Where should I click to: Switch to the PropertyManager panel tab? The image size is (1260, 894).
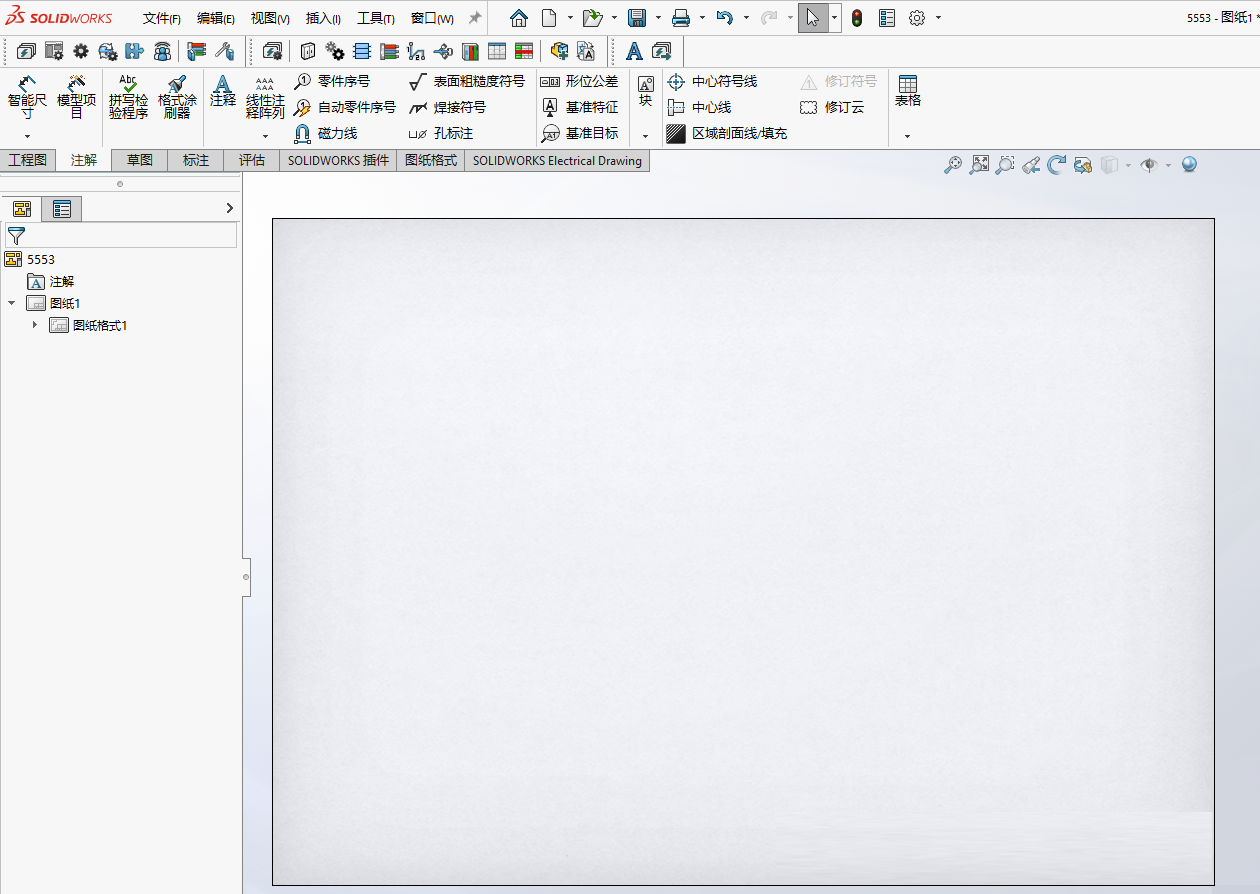(x=62, y=208)
